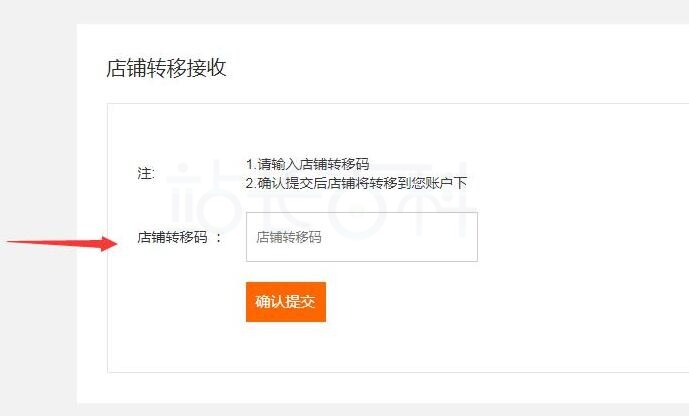This screenshot has height=416, width=689.
Task: Select the 店铺转移接收 page heading
Action: coord(166,68)
